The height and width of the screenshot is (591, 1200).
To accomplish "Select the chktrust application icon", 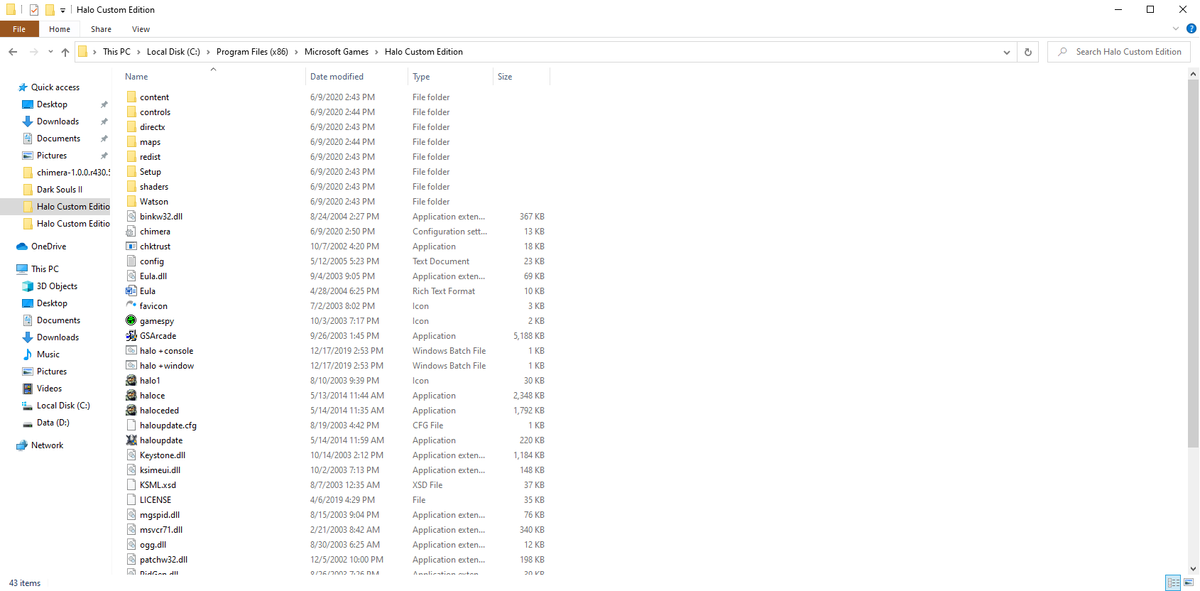I will tap(131, 246).
